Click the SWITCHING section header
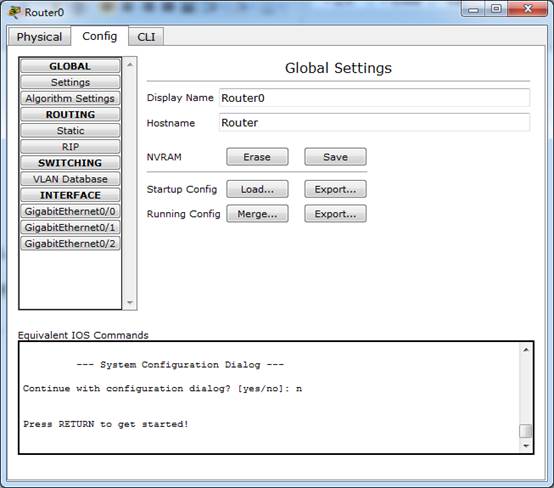The width and height of the screenshot is (554, 488). [70, 163]
